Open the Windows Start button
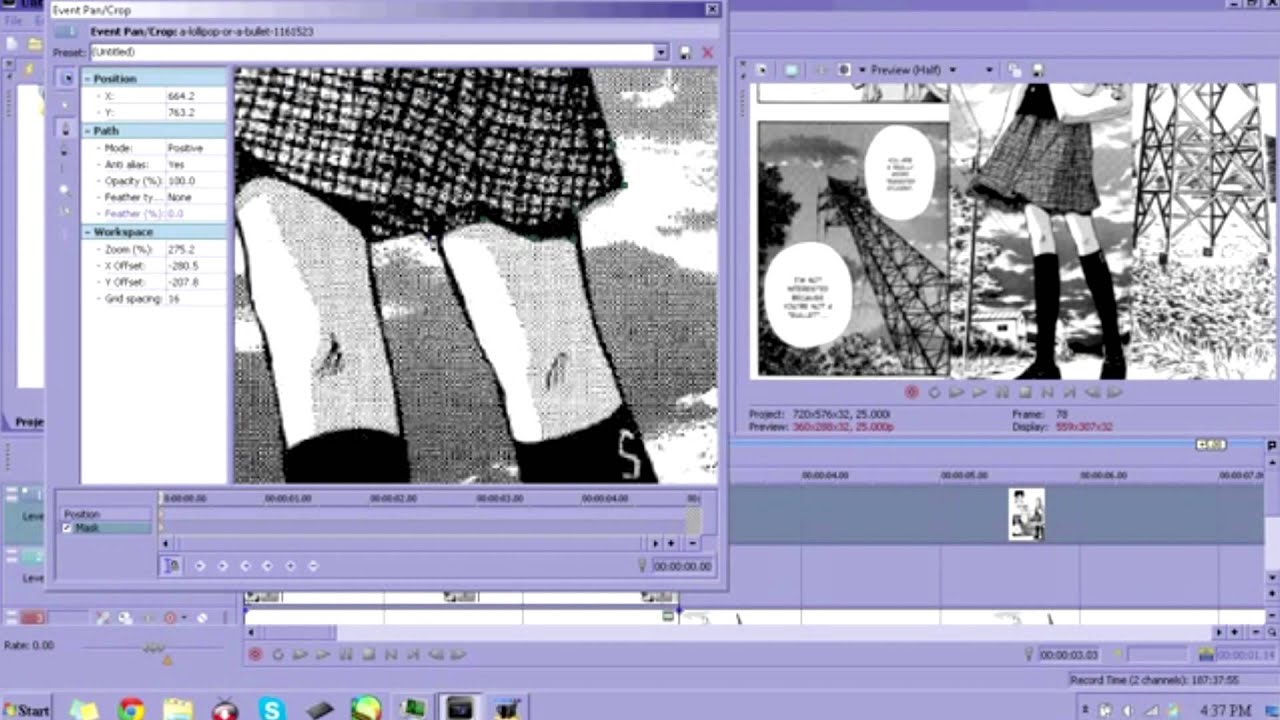Image resolution: width=1280 pixels, height=720 pixels. pos(26,710)
